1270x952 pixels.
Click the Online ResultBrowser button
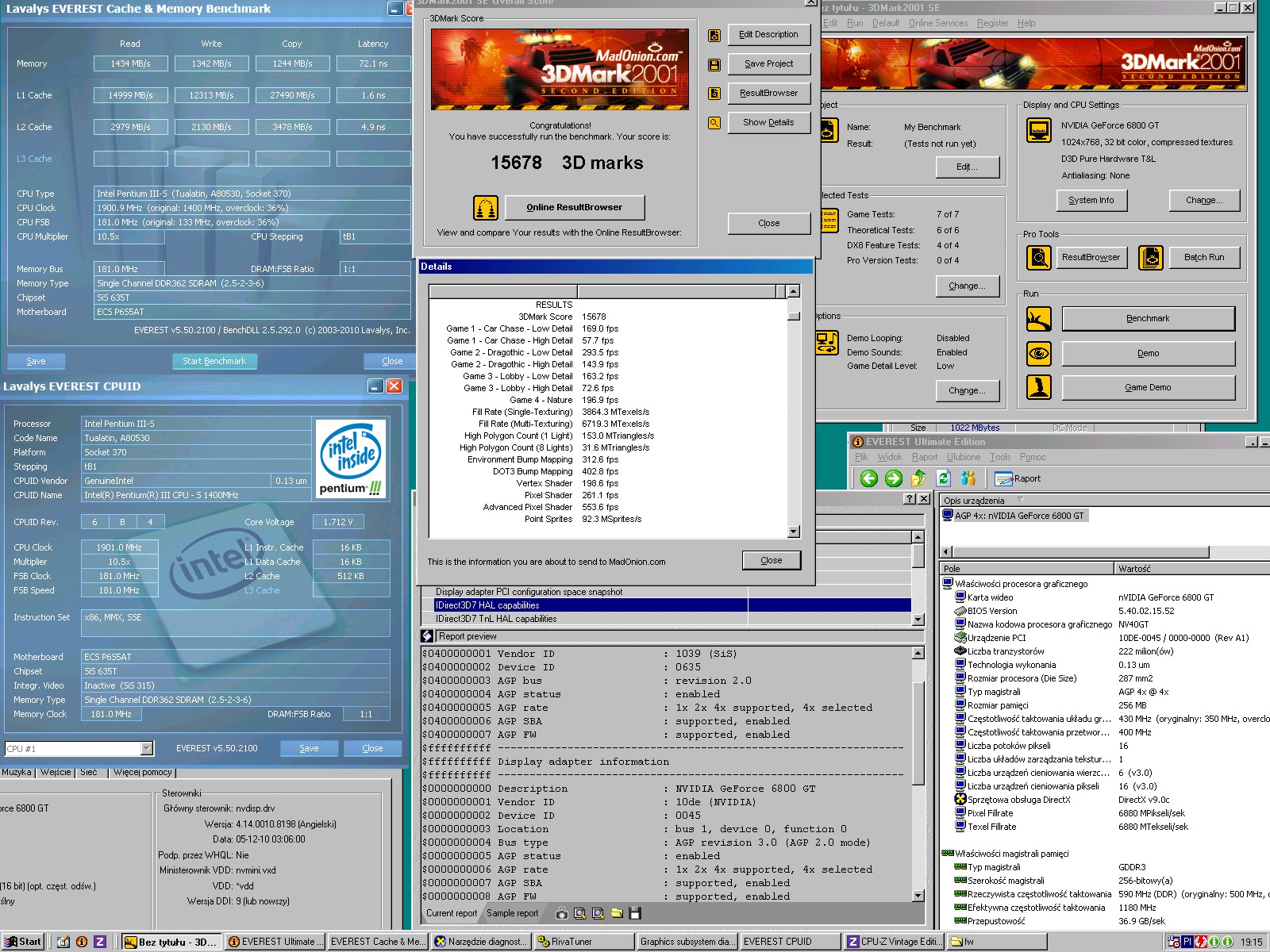point(575,208)
